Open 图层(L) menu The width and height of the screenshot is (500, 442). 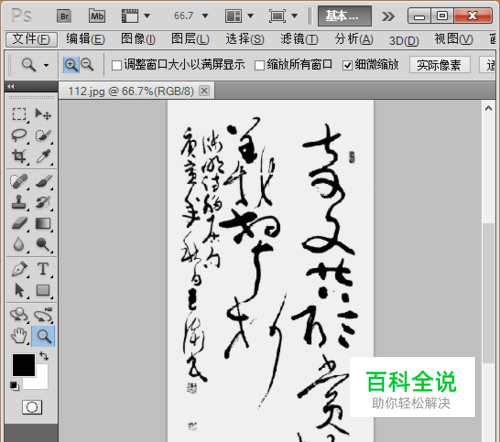[x=190, y=40]
